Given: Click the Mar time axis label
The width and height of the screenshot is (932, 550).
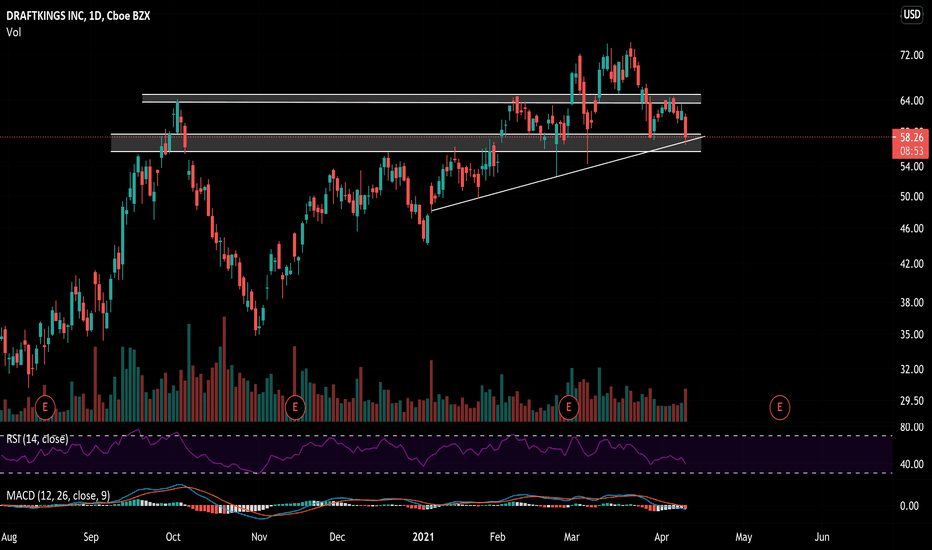Looking at the screenshot, I should 572,537.
